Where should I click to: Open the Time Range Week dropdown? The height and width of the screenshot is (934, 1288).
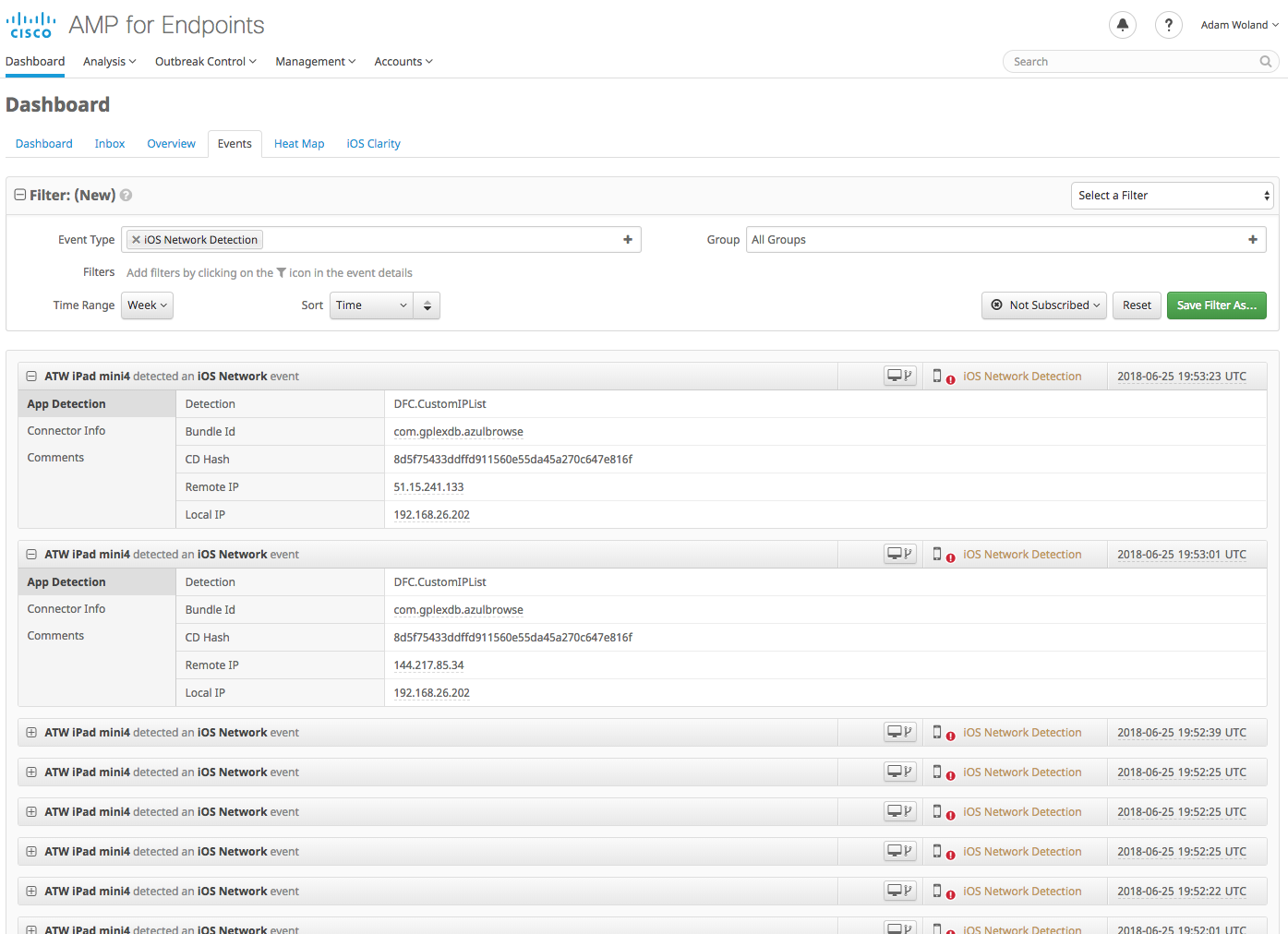click(147, 305)
